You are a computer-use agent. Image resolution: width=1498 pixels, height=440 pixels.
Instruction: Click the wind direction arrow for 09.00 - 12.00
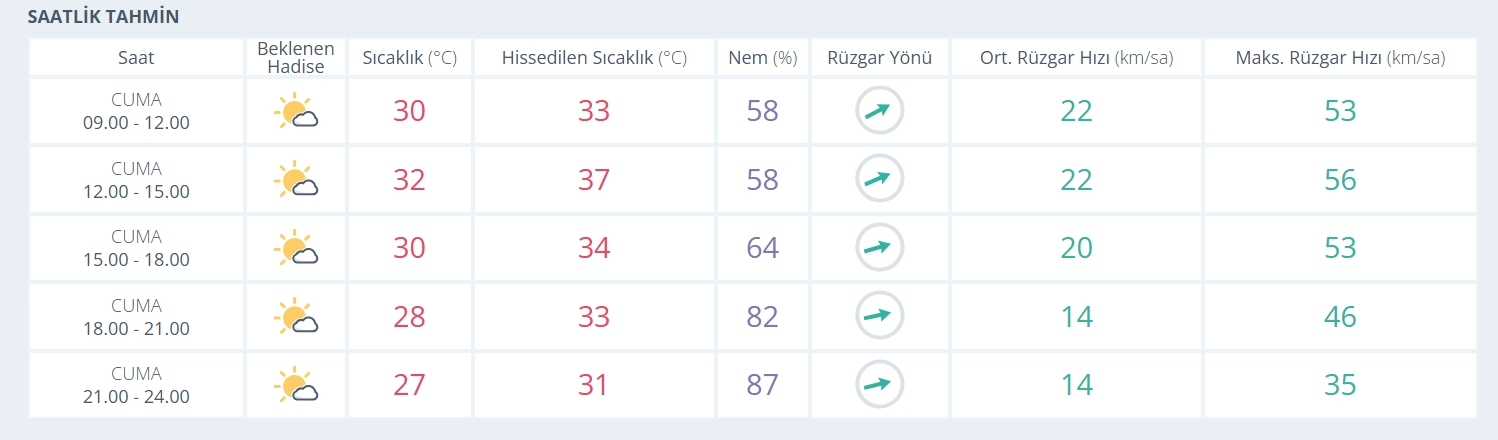pos(879,111)
